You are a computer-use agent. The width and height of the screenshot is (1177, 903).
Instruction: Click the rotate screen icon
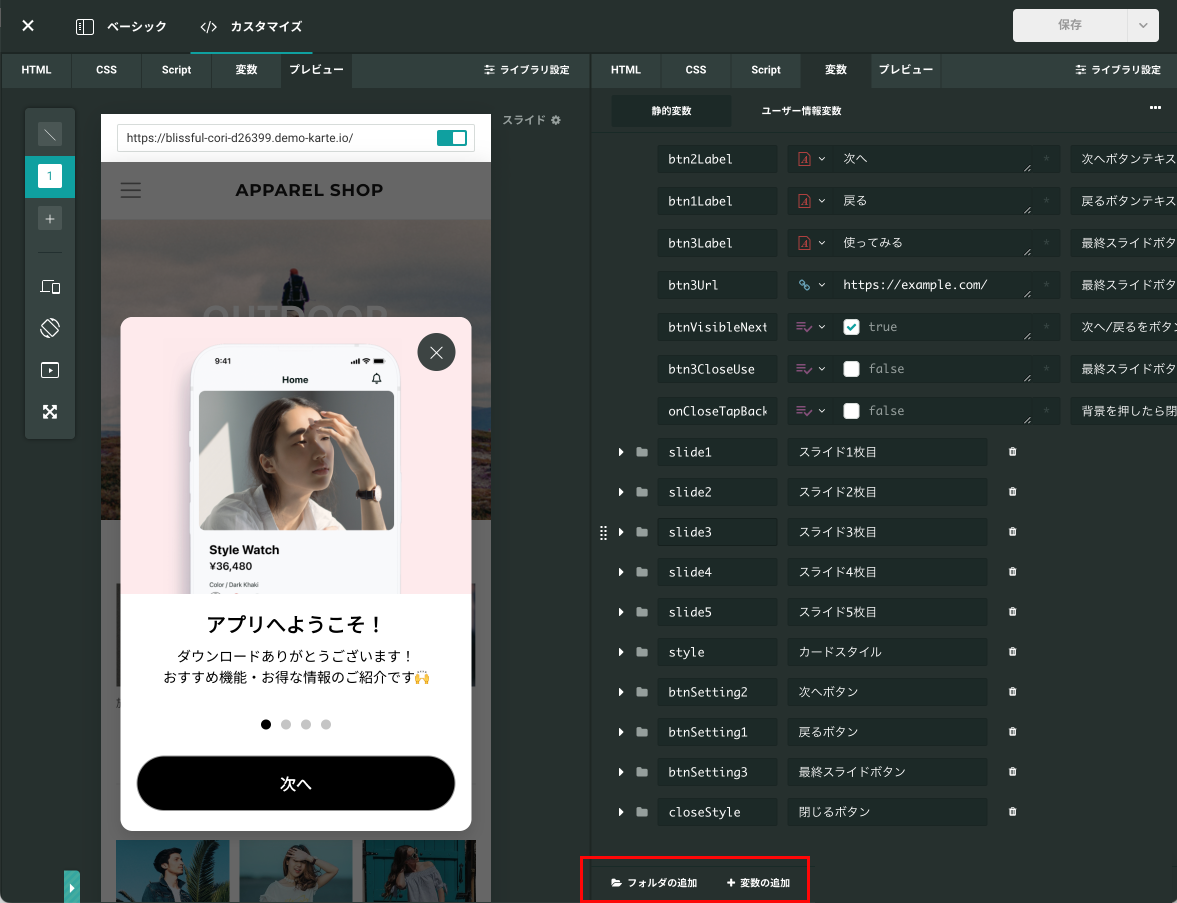(x=50, y=328)
